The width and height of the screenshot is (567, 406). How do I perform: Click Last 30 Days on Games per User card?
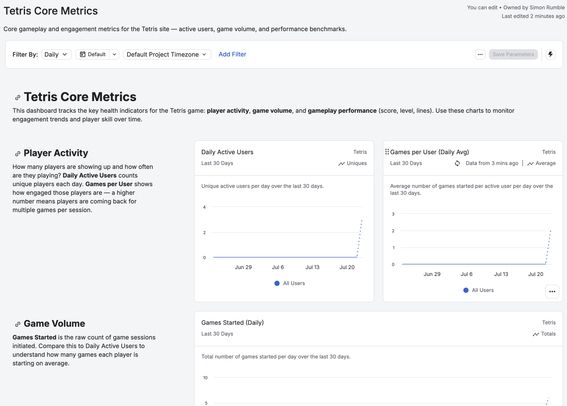click(x=406, y=163)
